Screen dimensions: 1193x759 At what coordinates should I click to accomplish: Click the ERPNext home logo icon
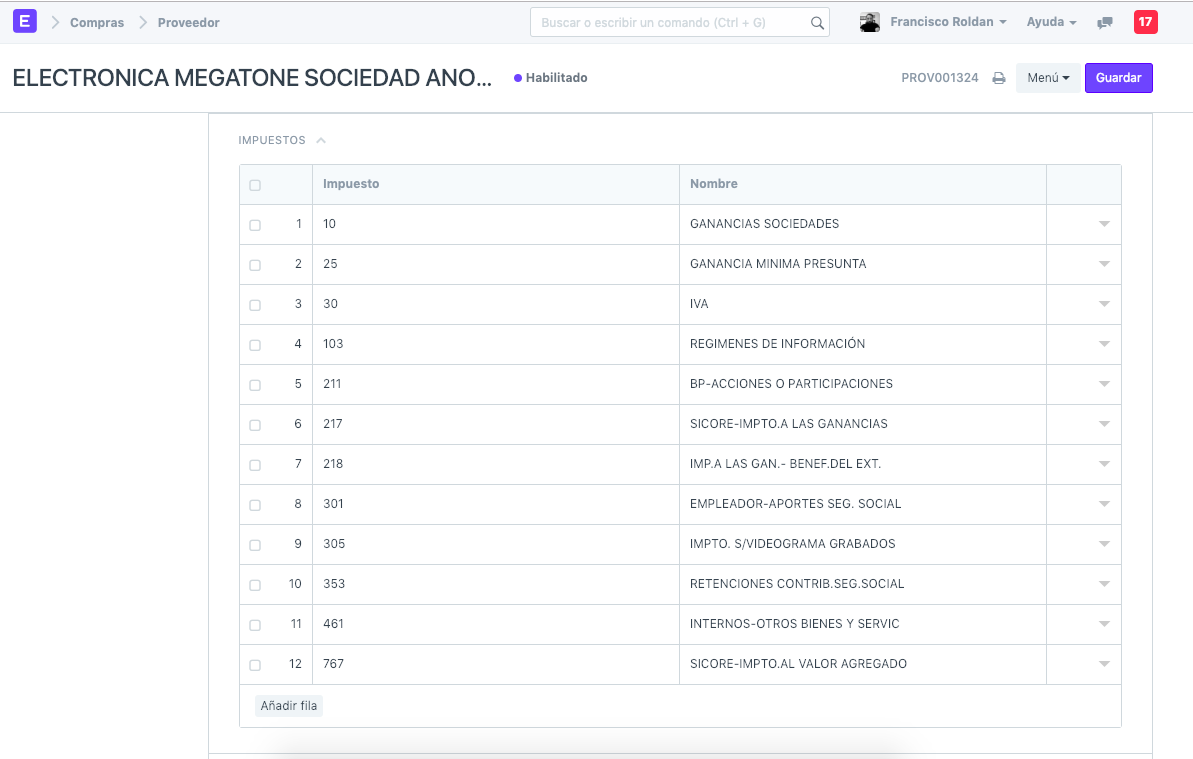[24, 21]
